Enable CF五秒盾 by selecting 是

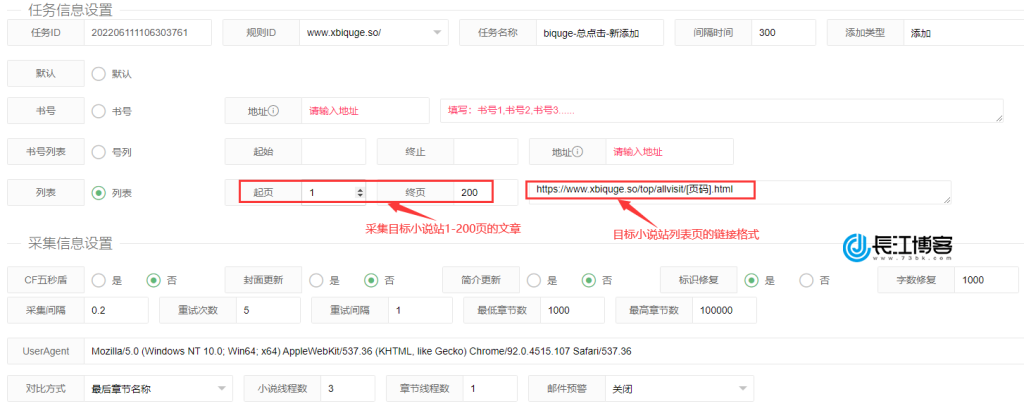(x=98, y=280)
